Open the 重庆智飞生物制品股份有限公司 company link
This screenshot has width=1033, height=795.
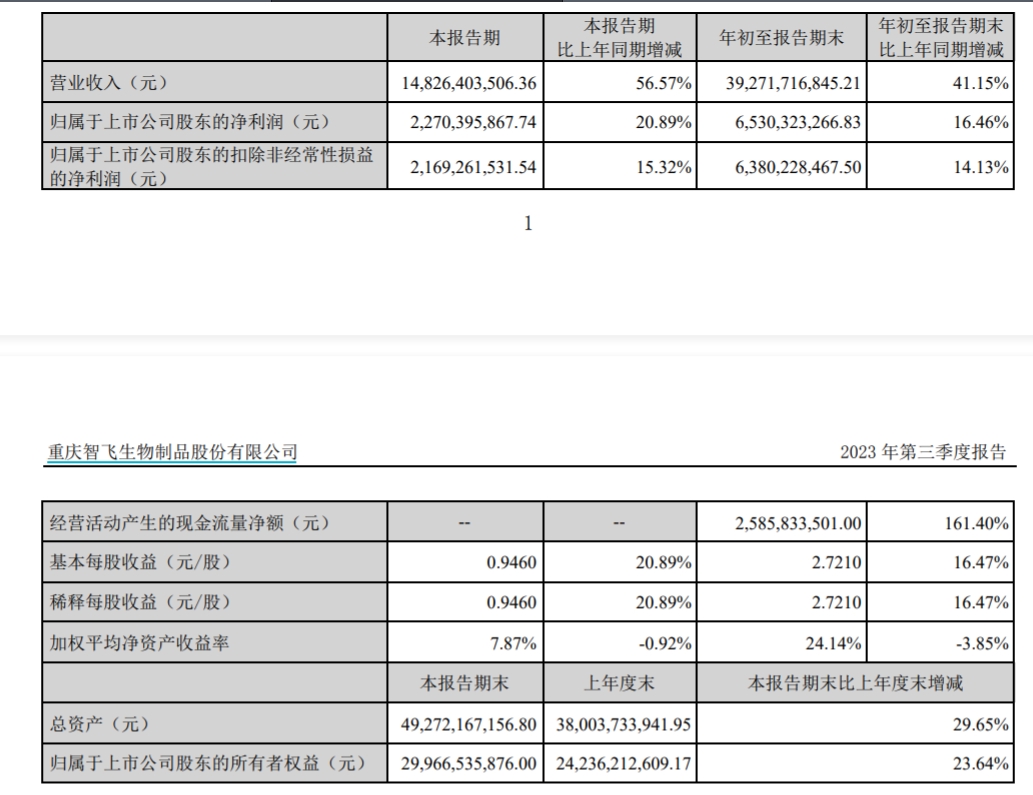[173, 452]
